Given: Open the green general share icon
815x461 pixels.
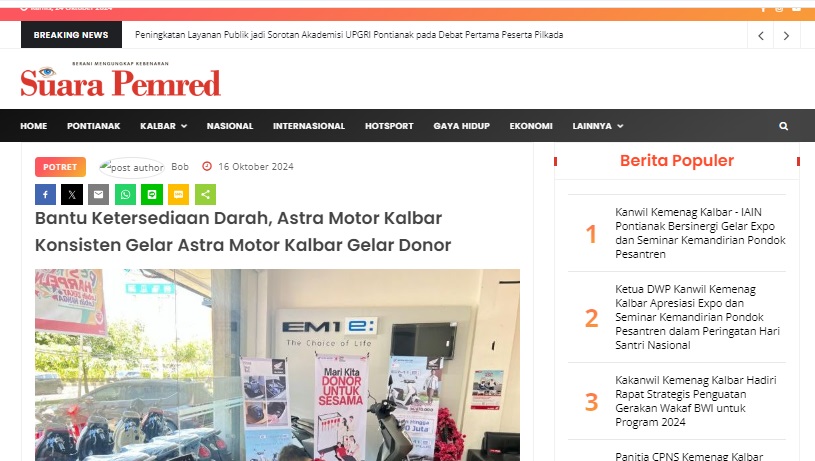Looking at the screenshot, I should (205, 194).
